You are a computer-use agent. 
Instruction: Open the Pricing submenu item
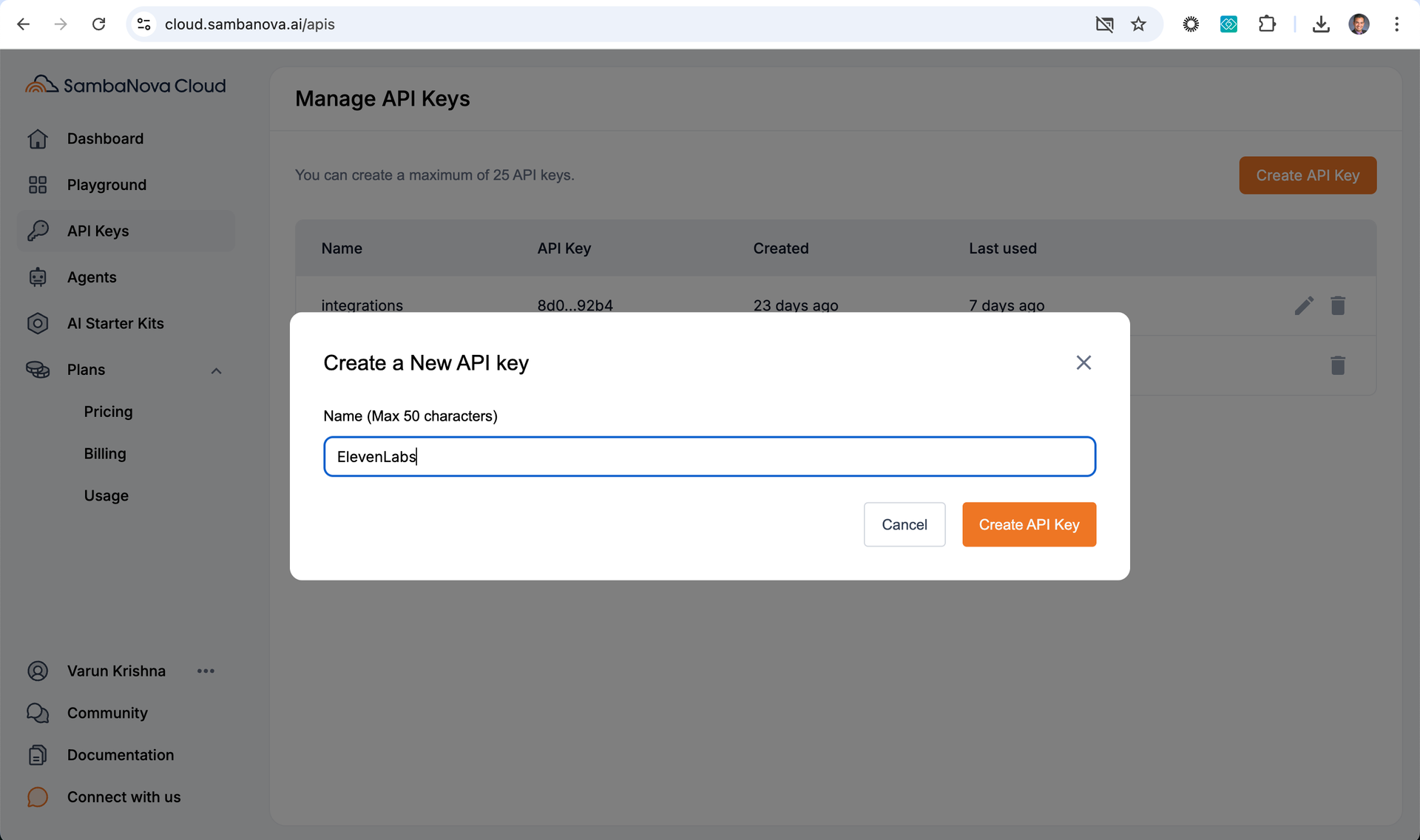(108, 412)
